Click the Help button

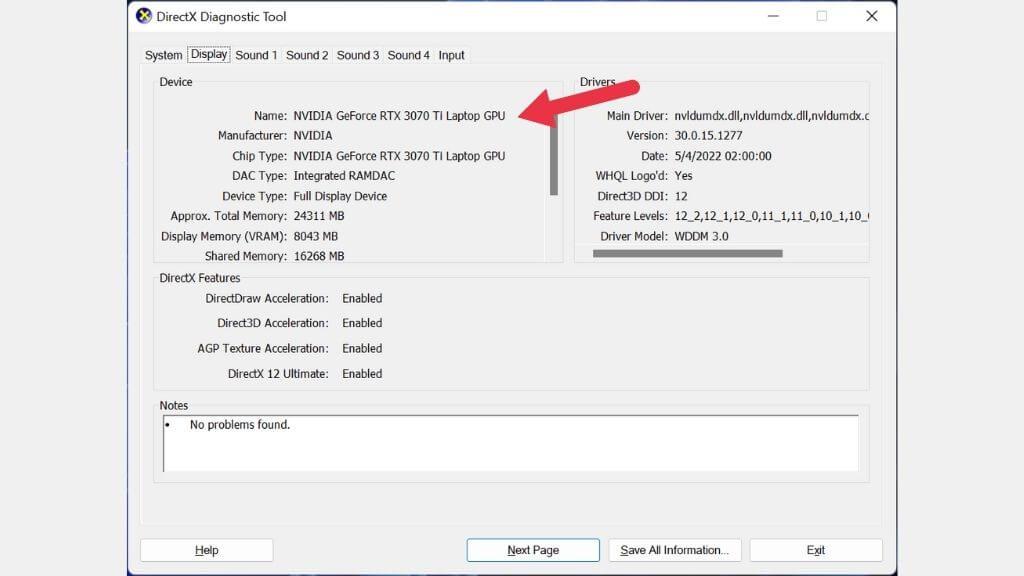click(206, 550)
